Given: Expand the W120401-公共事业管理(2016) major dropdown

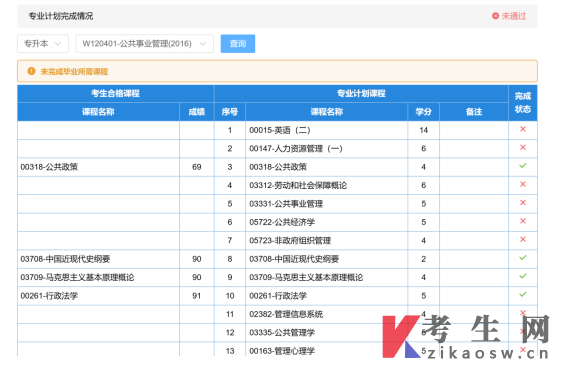Looking at the screenshot, I should [x=145, y=44].
